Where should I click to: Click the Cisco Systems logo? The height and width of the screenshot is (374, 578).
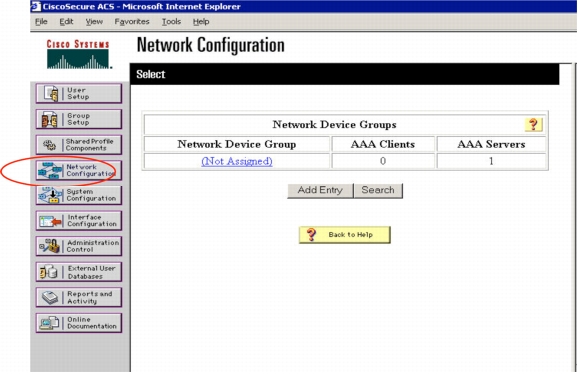pos(78,54)
